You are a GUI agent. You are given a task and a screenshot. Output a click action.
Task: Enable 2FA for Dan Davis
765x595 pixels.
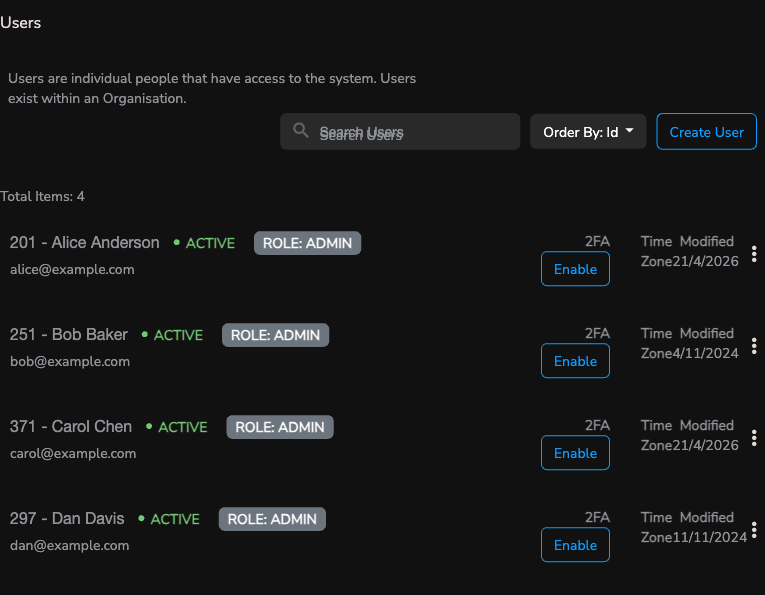point(575,545)
